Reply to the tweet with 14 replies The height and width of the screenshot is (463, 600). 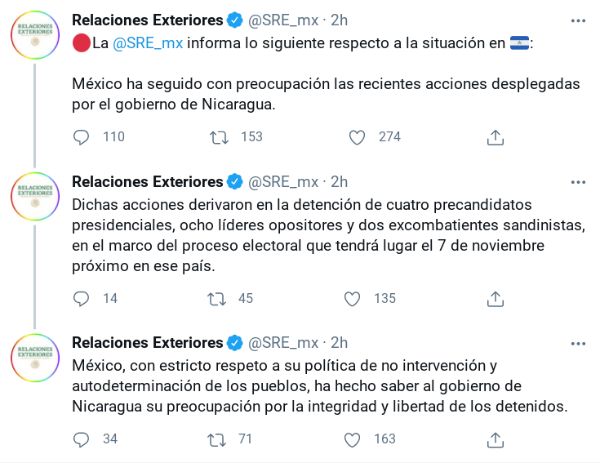(82, 298)
